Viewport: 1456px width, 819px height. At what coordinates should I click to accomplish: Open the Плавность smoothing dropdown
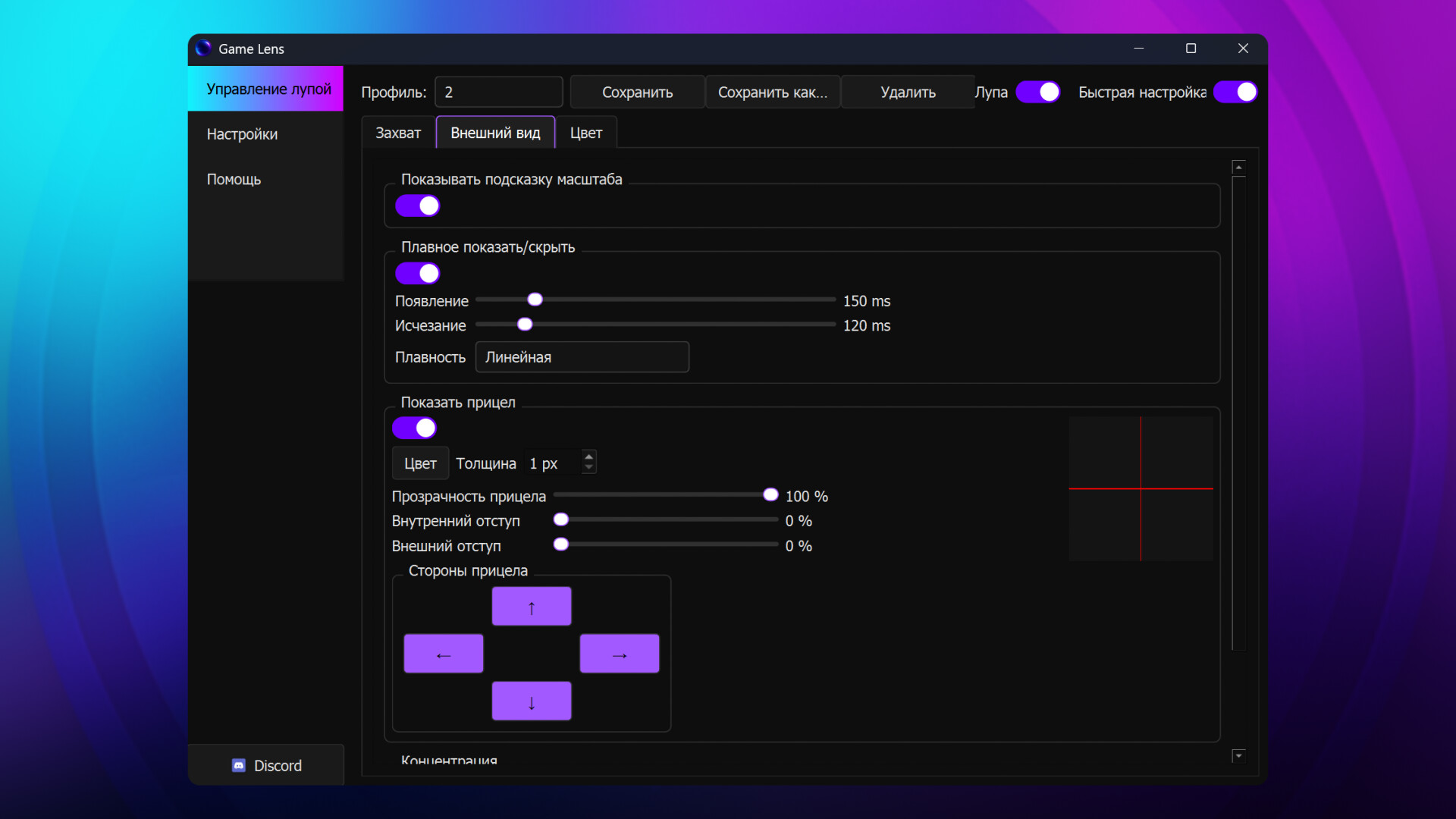(582, 357)
